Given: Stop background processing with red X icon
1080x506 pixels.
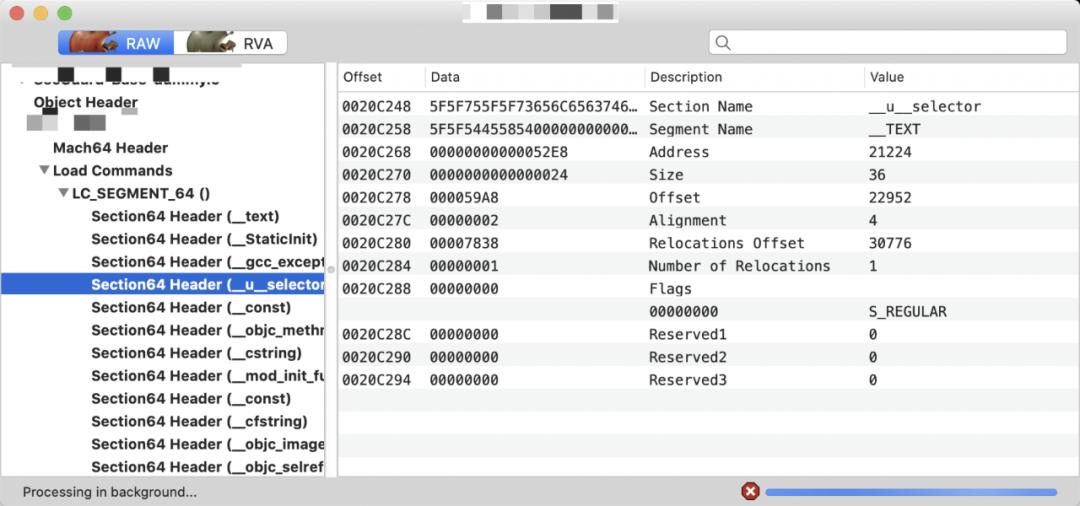Looking at the screenshot, I should pos(750,491).
